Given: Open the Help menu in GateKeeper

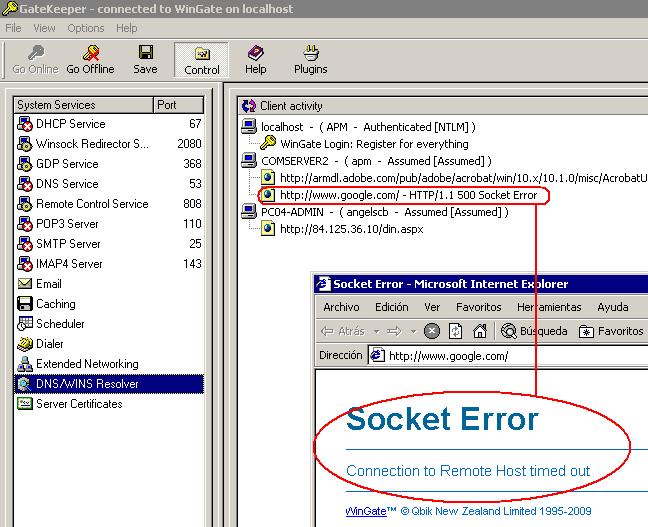Looking at the screenshot, I should point(126,28).
